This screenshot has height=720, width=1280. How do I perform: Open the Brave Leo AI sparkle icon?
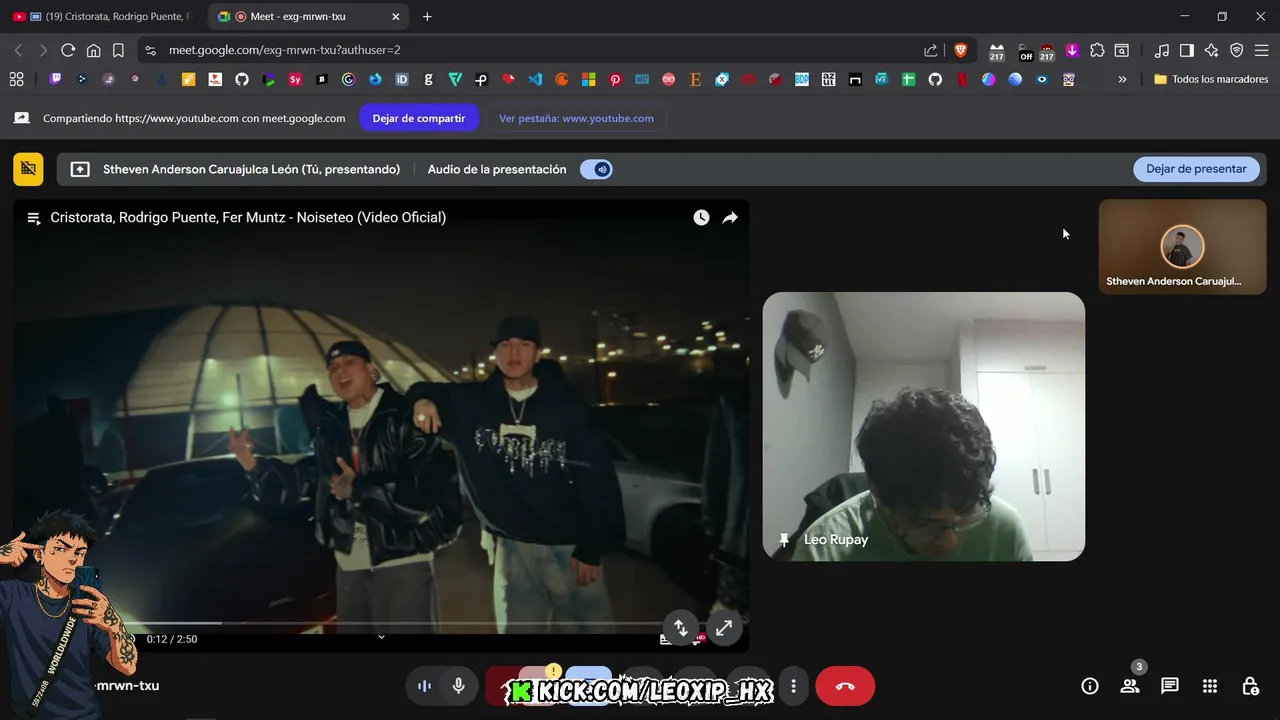coord(1211,50)
